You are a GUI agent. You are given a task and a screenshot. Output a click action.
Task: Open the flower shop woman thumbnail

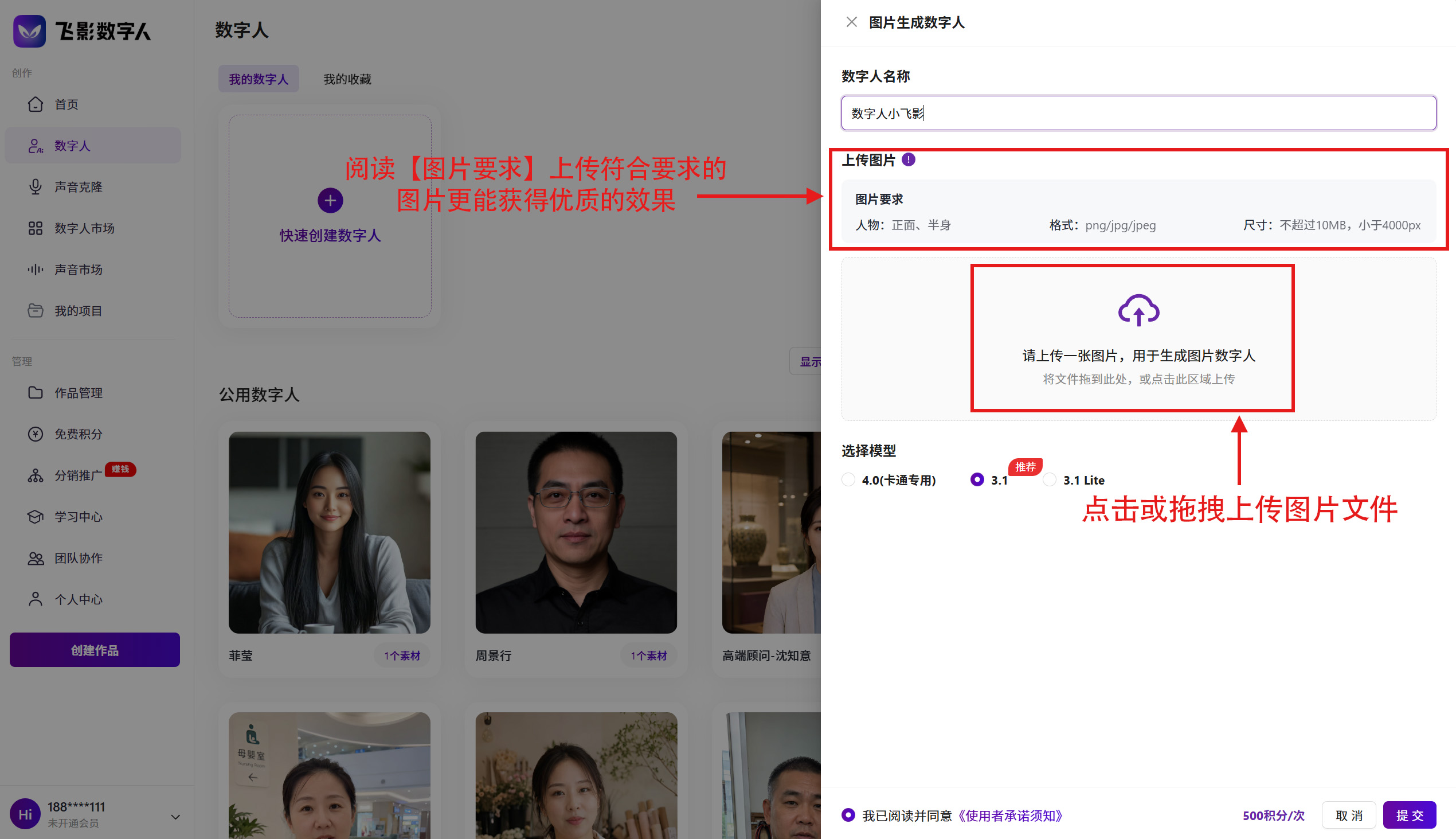click(576, 775)
